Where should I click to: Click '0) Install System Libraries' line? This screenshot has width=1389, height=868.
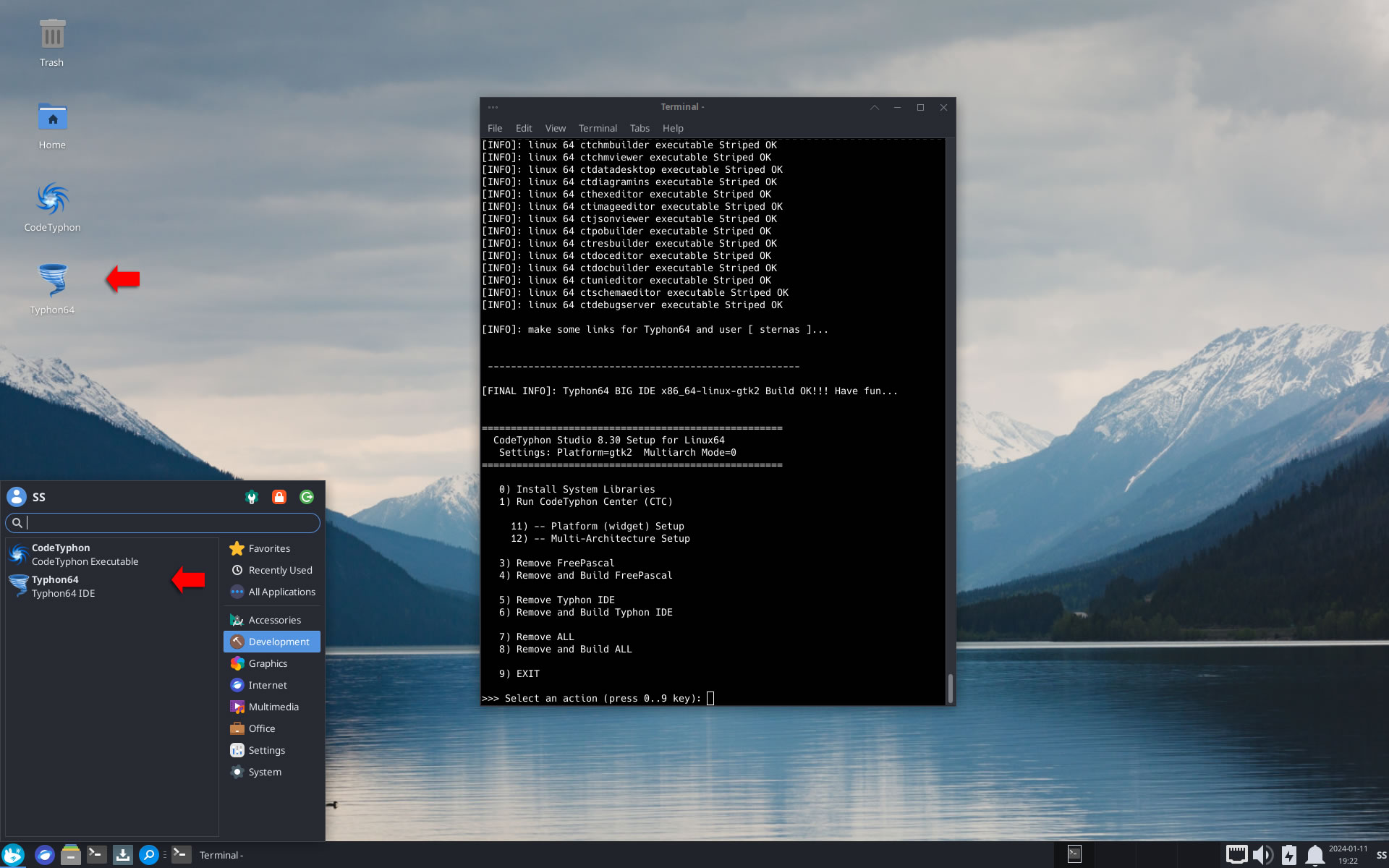point(577,489)
